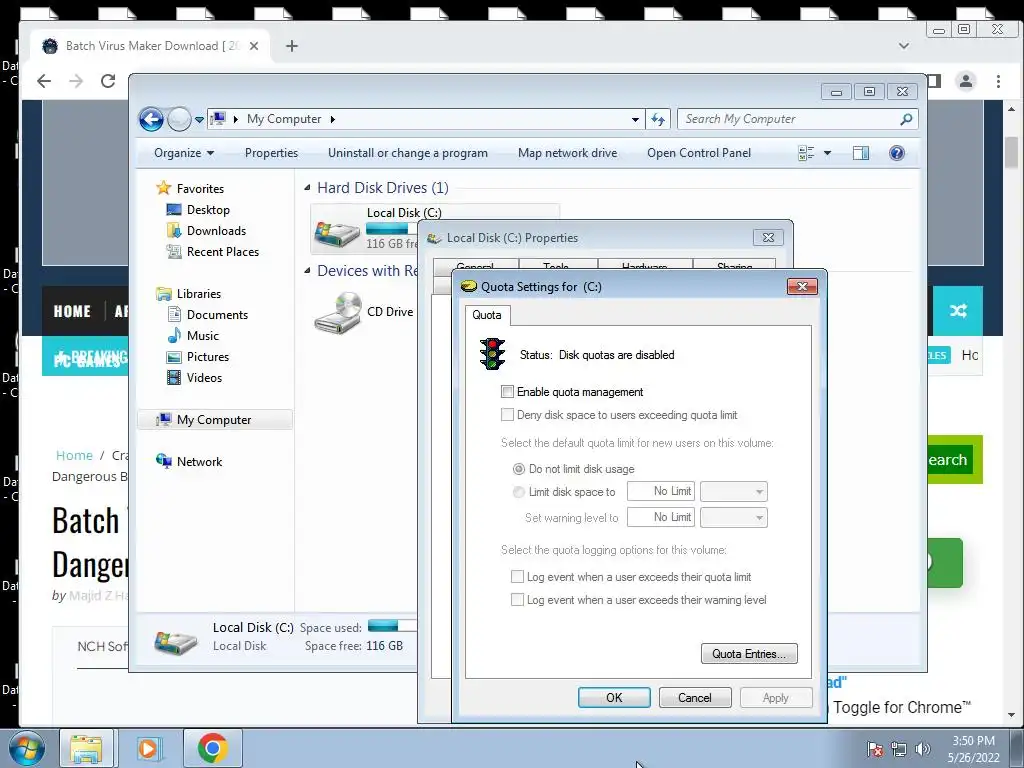This screenshot has height=768, width=1024.
Task: Click the Quota tab
Action: [x=487, y=315]
